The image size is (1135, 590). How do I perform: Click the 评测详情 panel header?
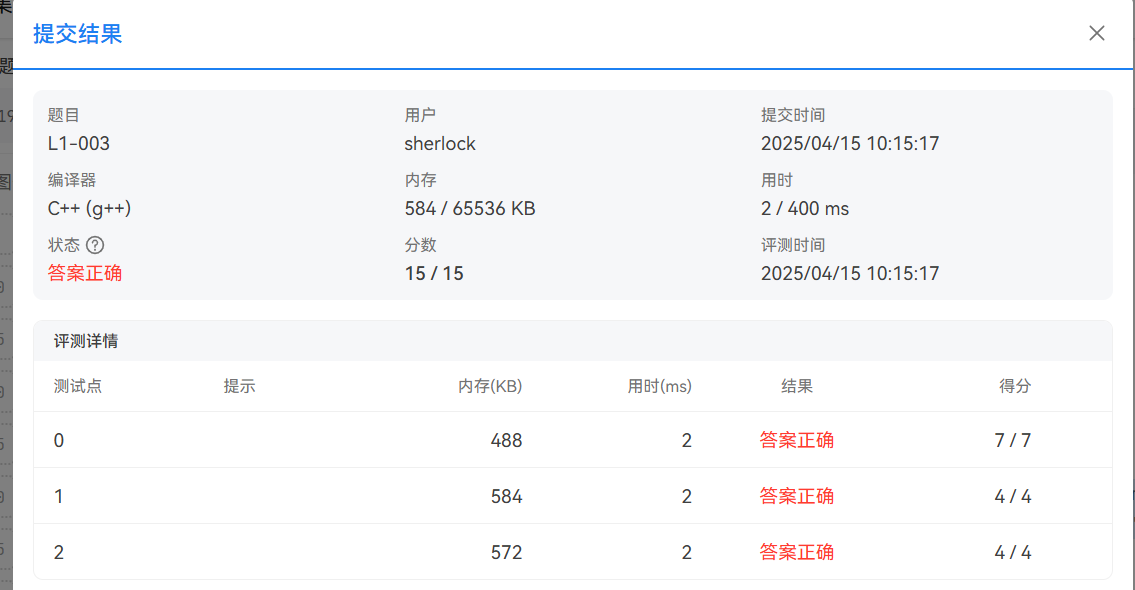pyautogui.click(x=86, y=341)
